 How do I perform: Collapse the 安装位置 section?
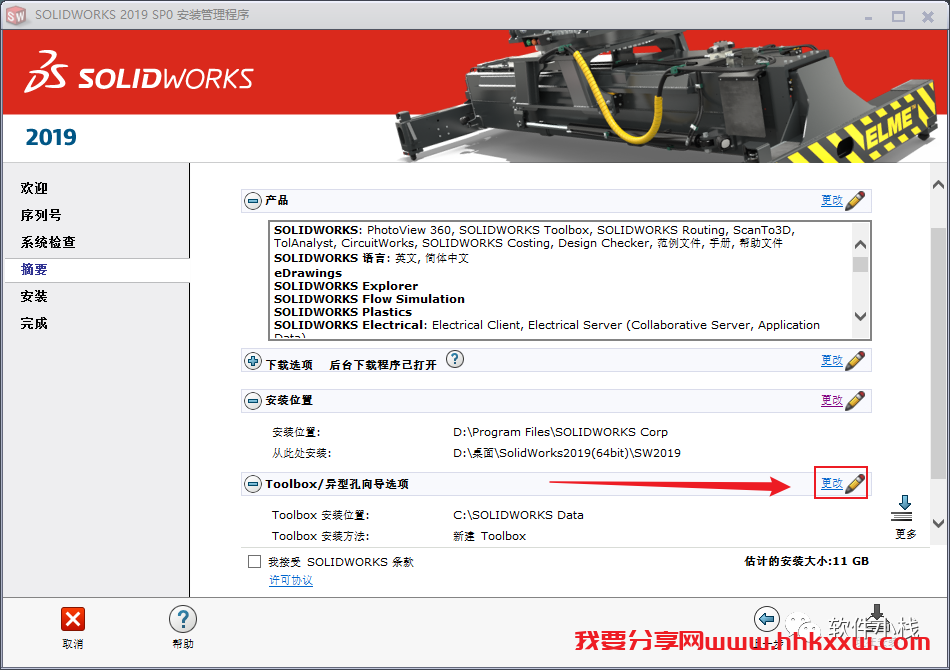pos(253,400)
